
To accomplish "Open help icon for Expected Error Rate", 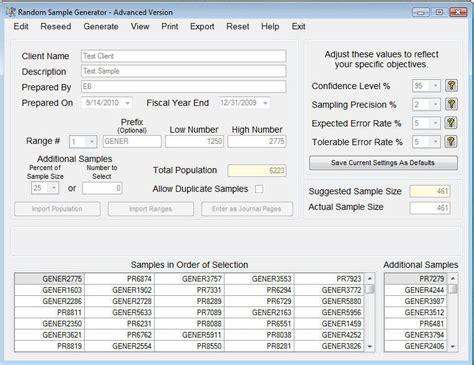I will 451,123.
